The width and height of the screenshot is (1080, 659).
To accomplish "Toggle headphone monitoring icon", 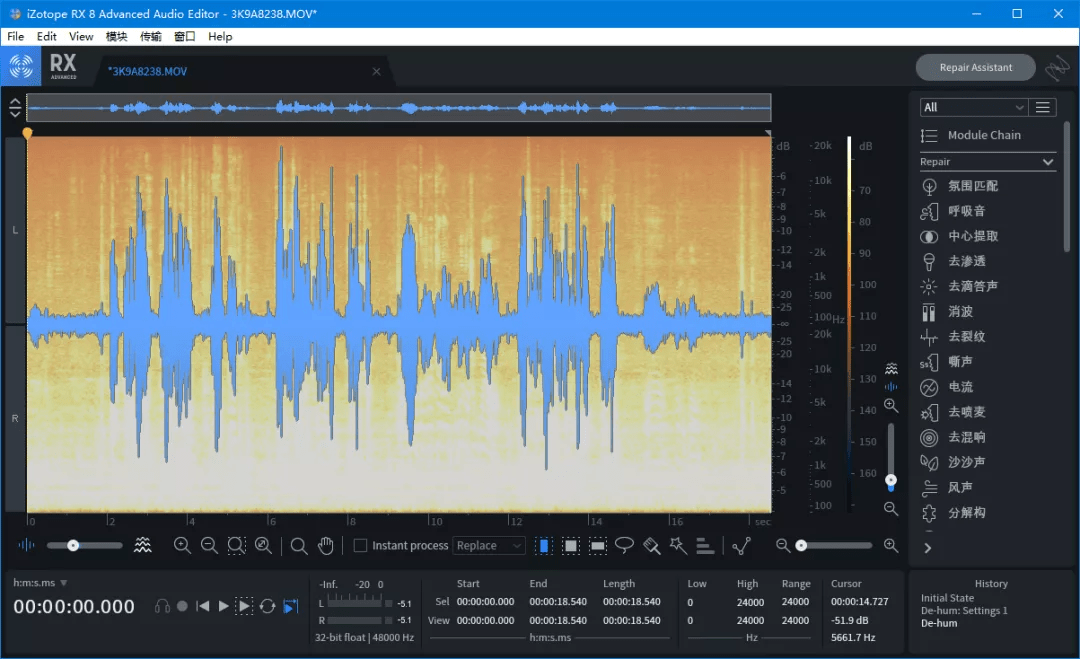I will tap(163, 606).
